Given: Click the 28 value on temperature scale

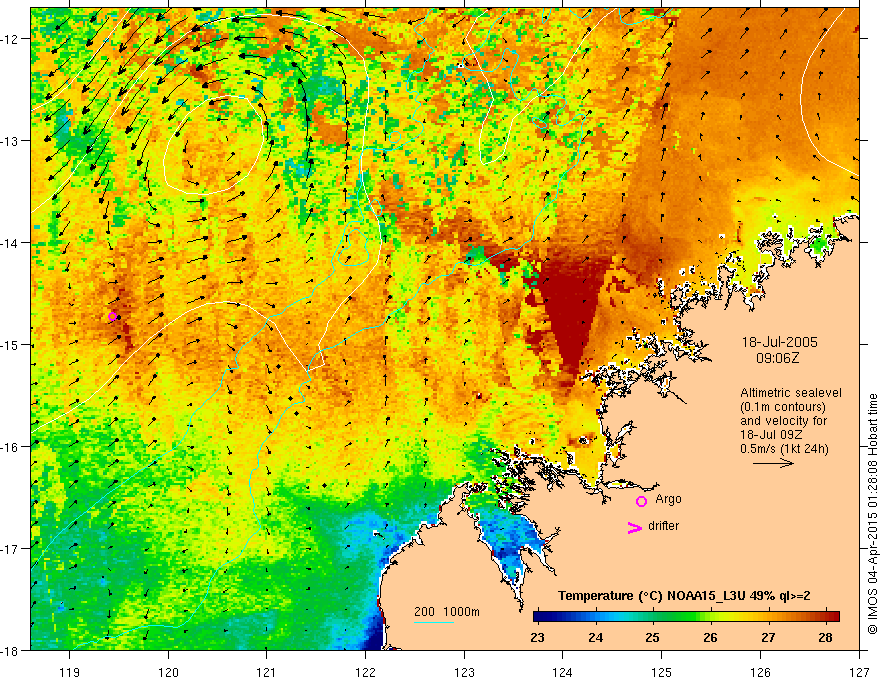Looking at the screenshot, I should tap(825, 637).
